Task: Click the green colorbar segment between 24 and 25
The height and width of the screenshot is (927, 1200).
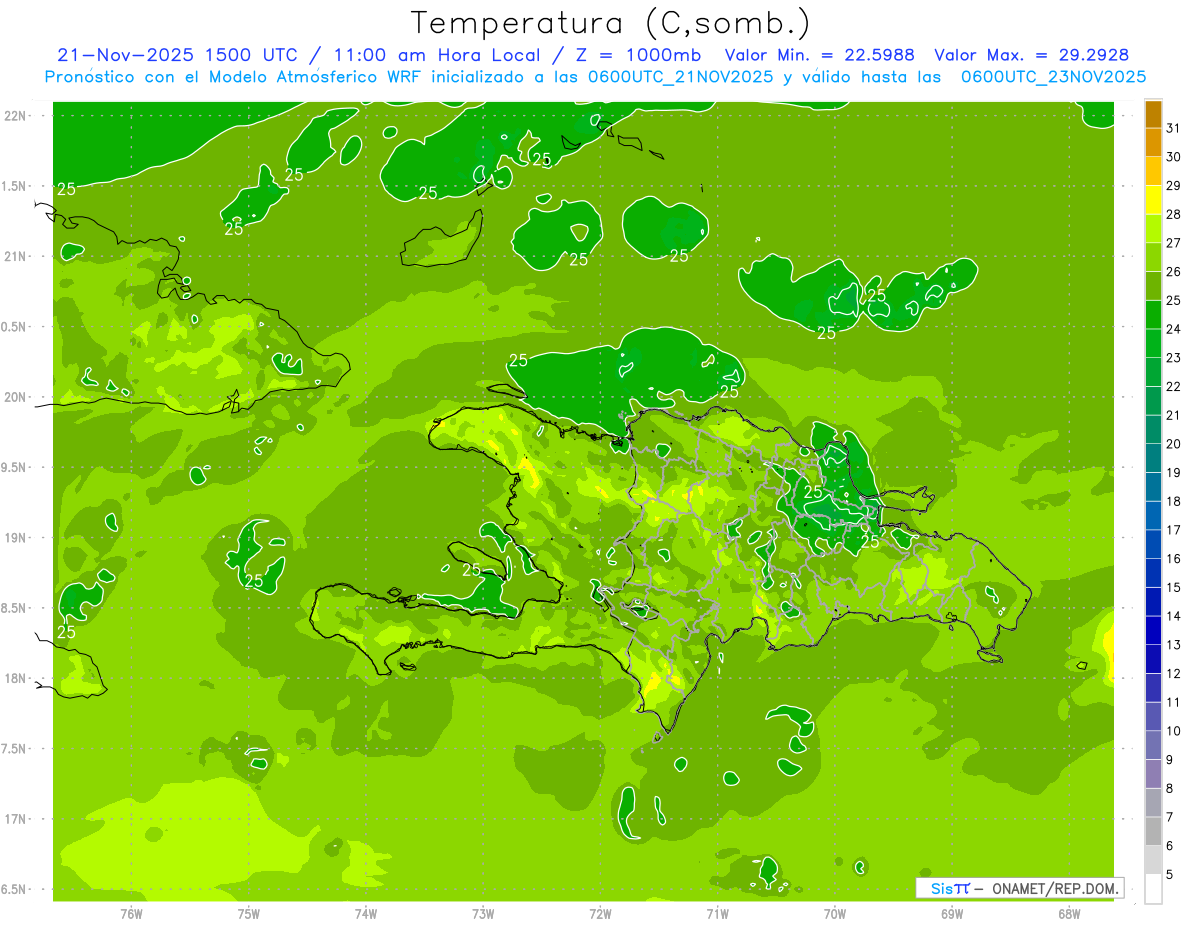Action: point(1153,315)
